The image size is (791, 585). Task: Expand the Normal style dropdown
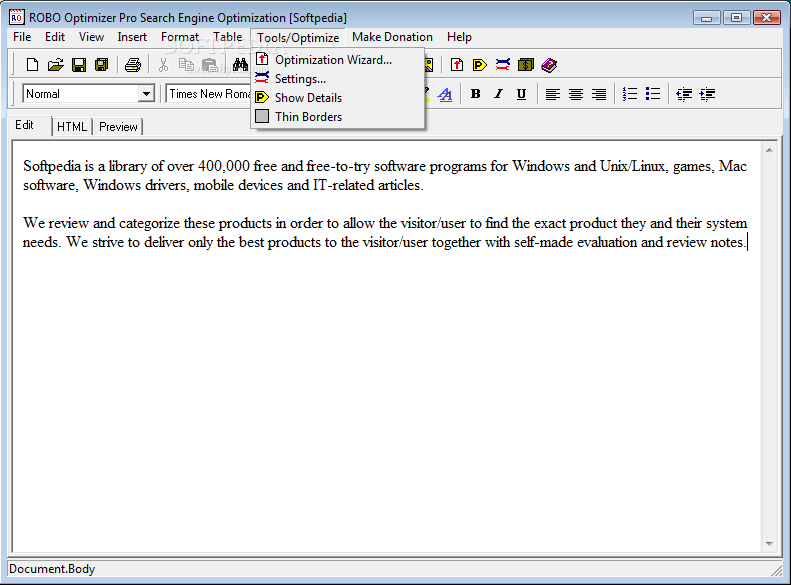click(x=146, y=94)
